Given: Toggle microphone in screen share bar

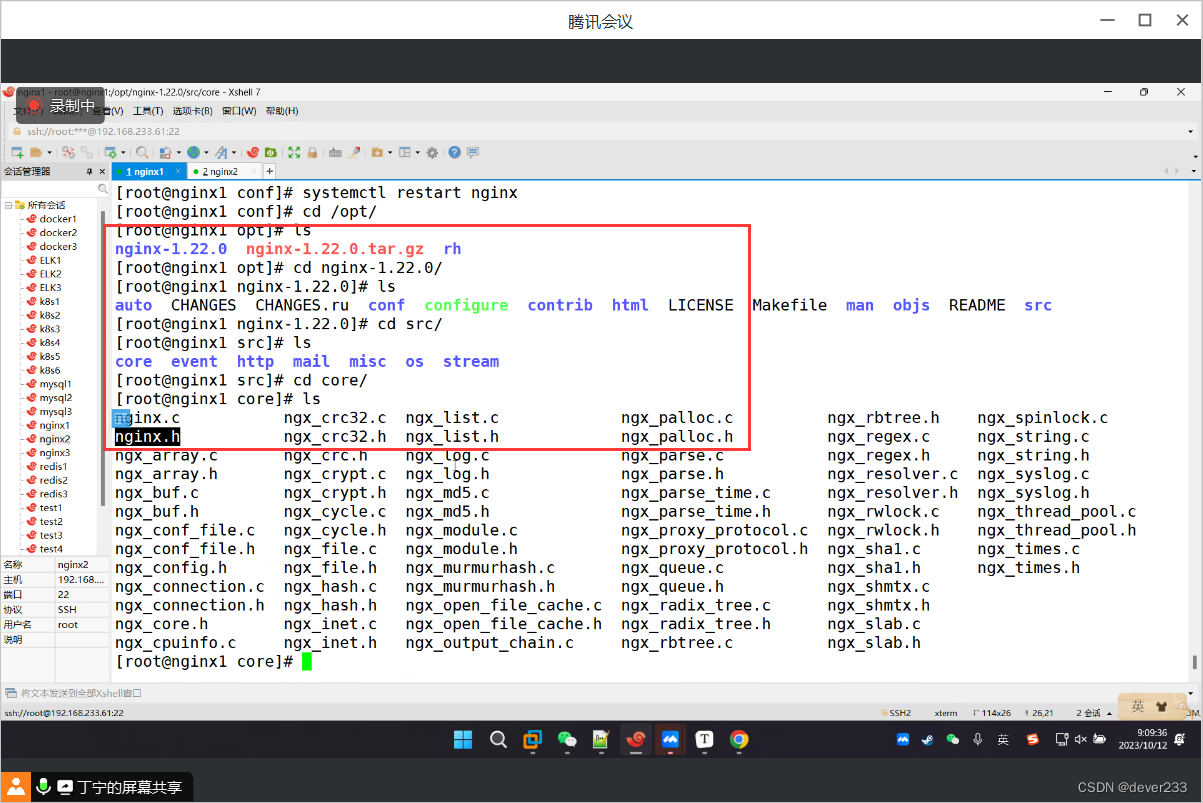Looking at the screenshot, I should (43, 787).
